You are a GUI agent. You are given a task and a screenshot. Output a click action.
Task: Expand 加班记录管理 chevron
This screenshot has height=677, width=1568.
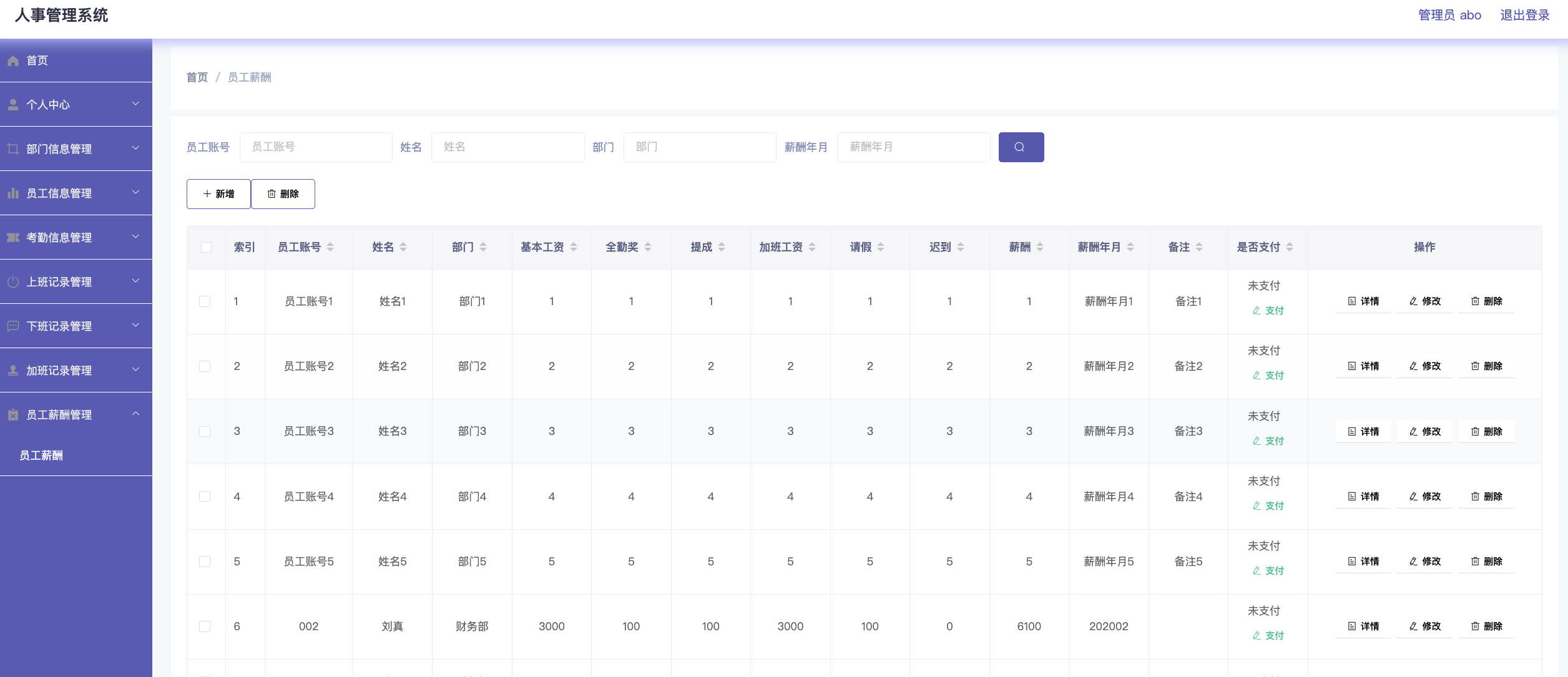[x=135, y=369]
